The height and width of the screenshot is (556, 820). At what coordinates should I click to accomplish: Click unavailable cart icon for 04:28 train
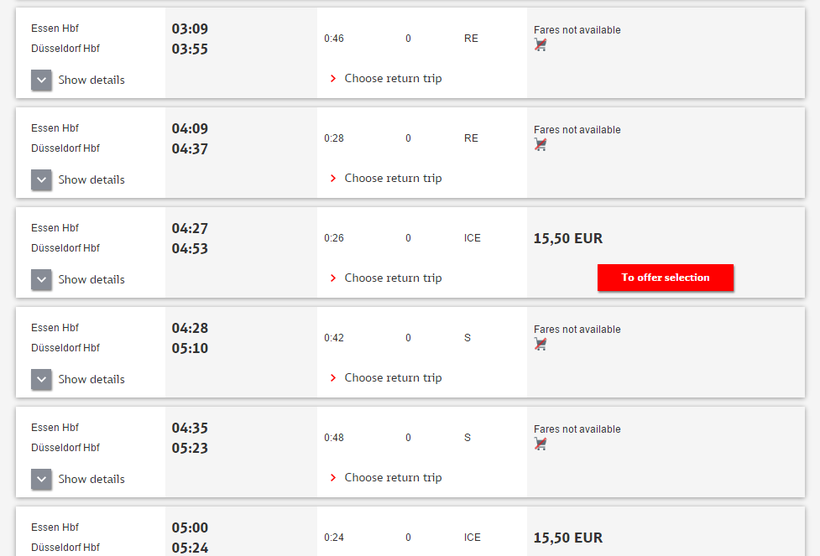(x=540, y=344)
